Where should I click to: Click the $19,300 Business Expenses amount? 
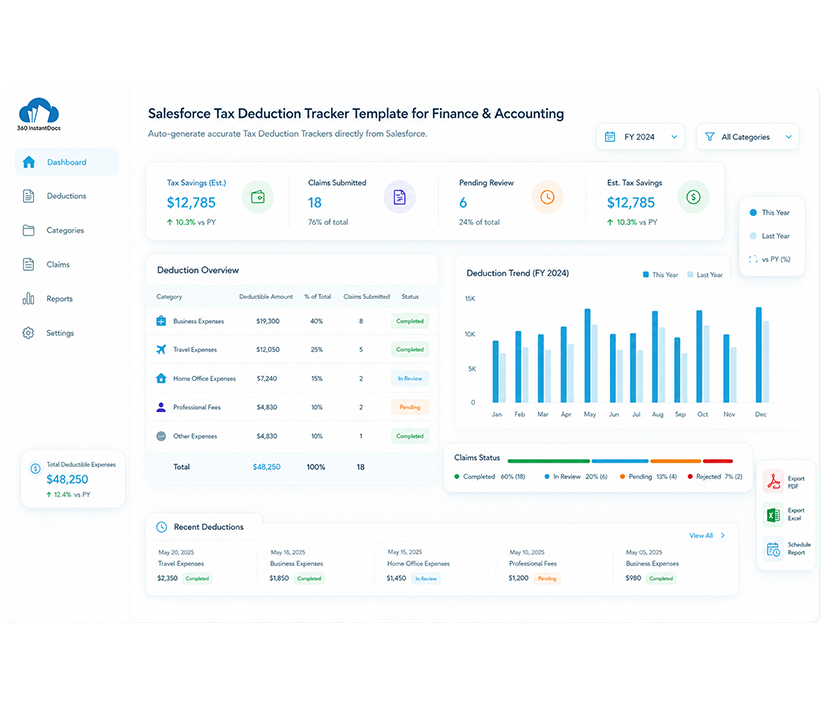(268, 321)
